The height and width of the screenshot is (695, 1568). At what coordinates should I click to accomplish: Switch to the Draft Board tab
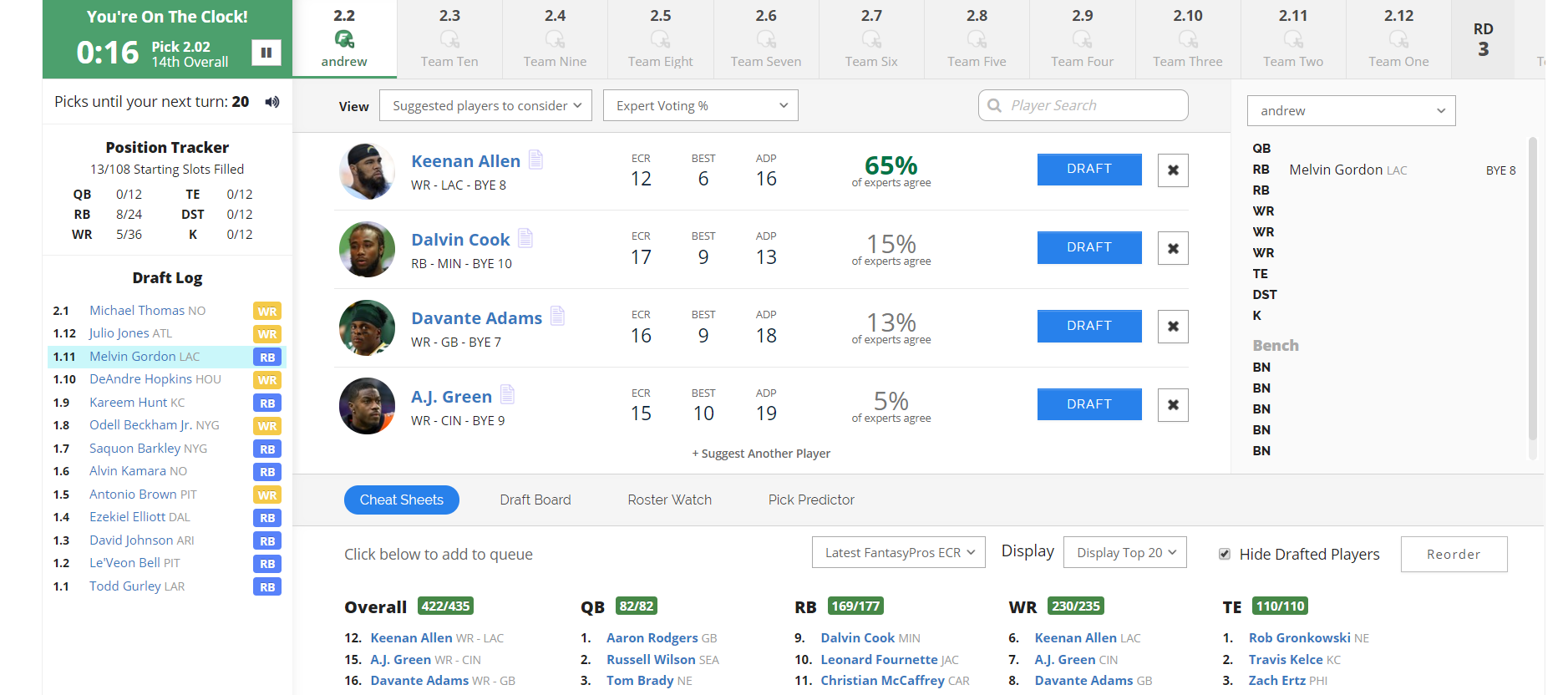pyautogui.click(x=535, y=500)
